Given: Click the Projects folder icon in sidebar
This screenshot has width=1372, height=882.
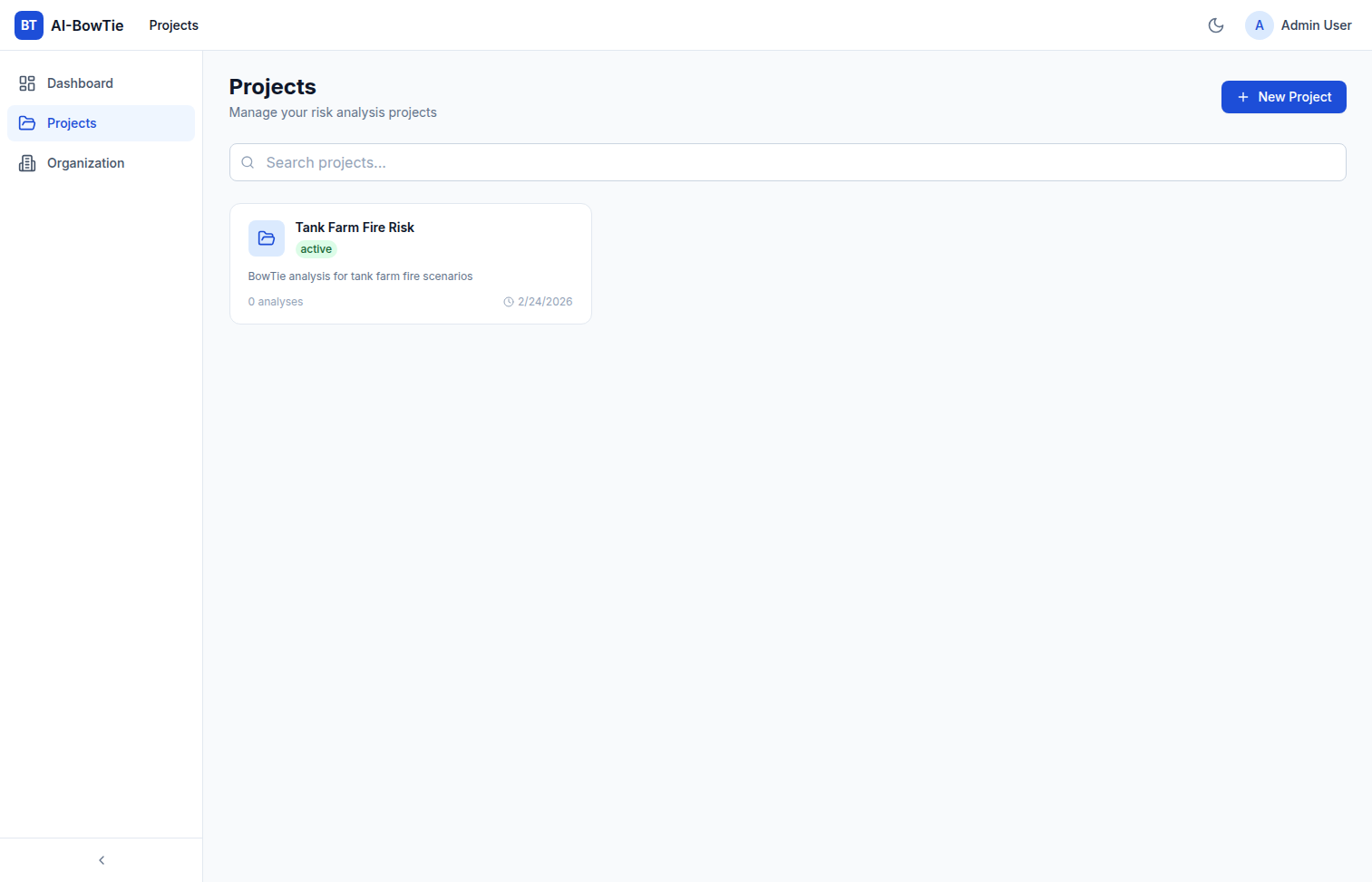Looking at the screenshot, I should pyautogui.click(x=27, y=123).
